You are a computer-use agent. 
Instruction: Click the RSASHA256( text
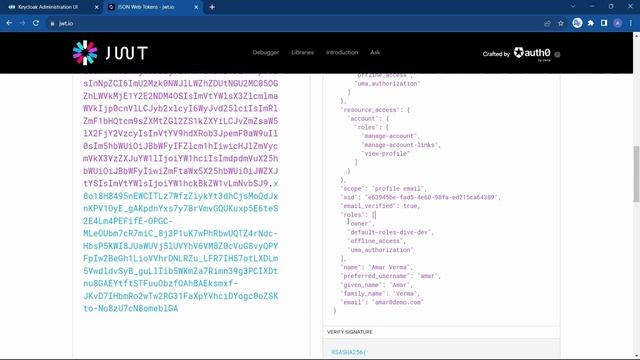(x=349, y=352)
